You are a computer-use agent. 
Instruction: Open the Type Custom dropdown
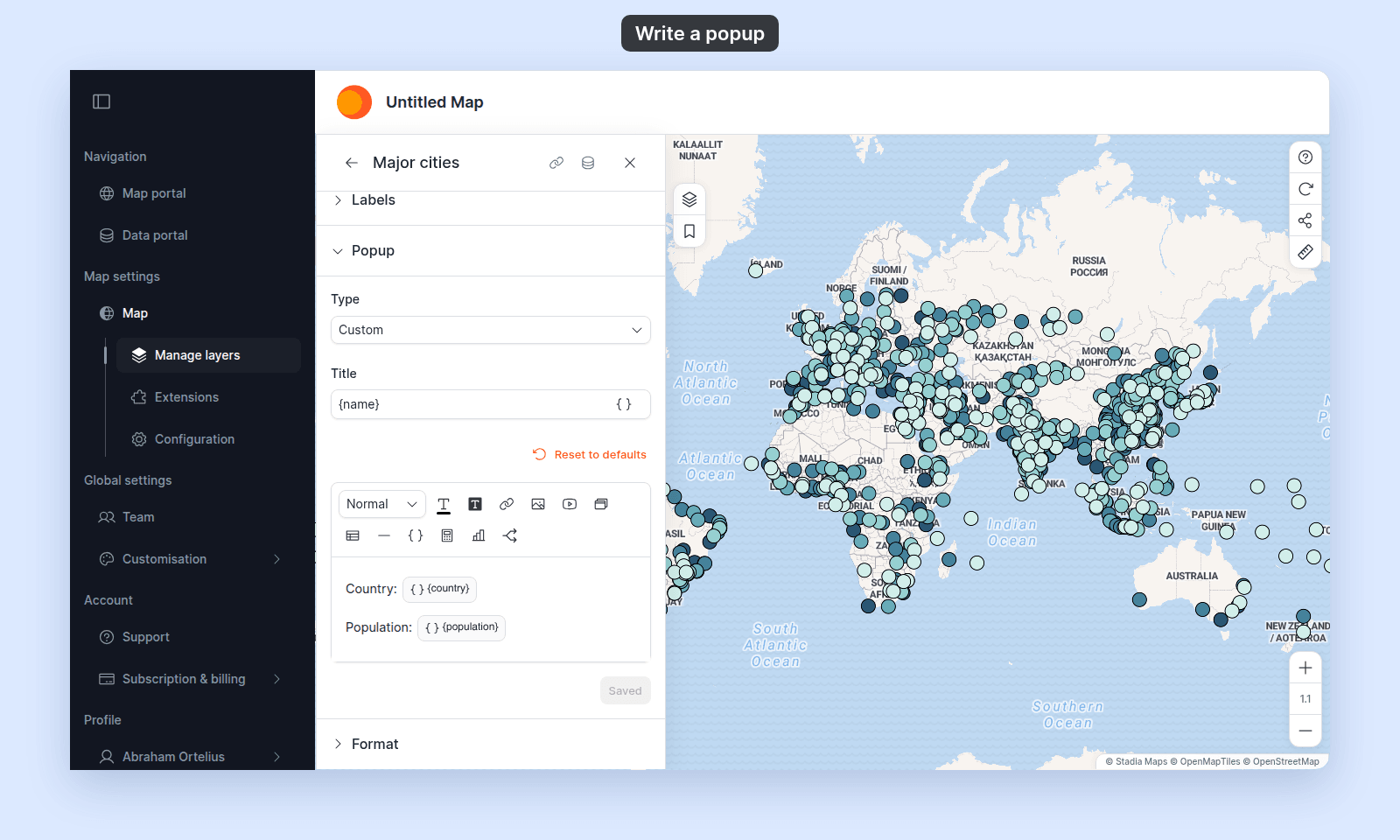(491, 330)
